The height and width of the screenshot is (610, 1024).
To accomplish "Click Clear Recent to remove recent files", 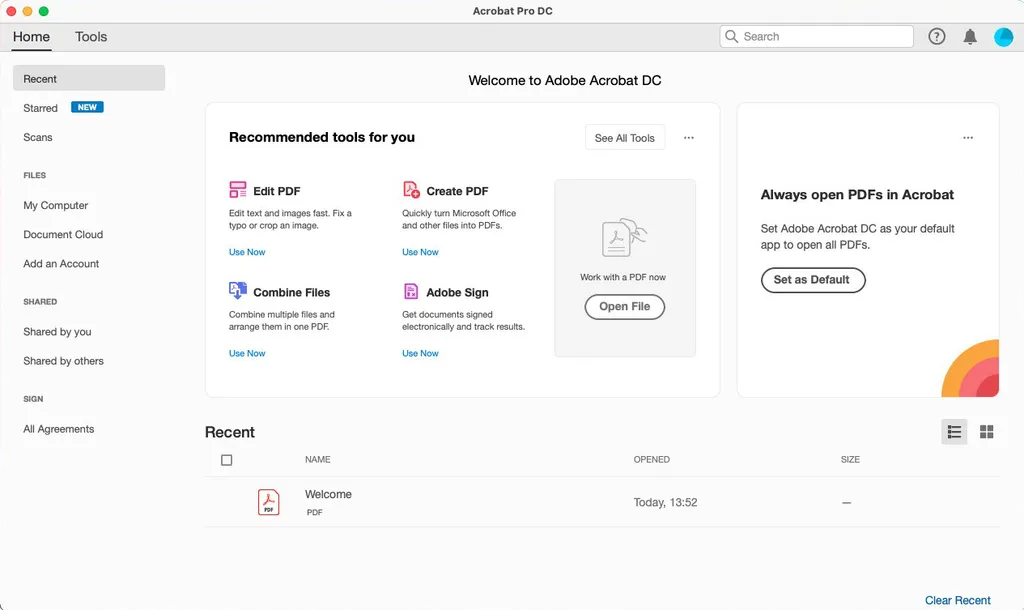I will pyautogui.click(x=957, y=600).
